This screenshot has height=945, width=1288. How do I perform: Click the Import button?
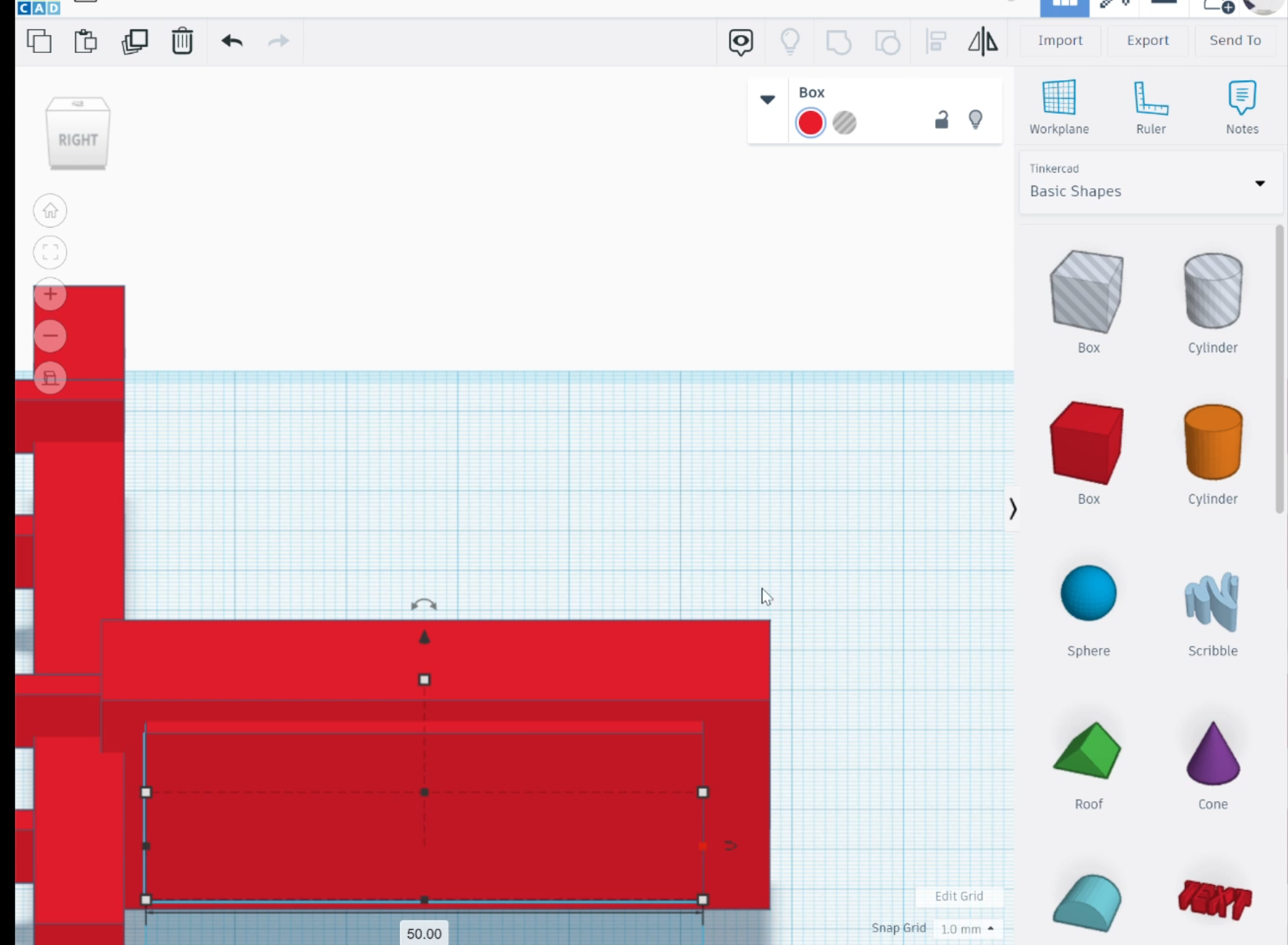[x=1060, y=40]
